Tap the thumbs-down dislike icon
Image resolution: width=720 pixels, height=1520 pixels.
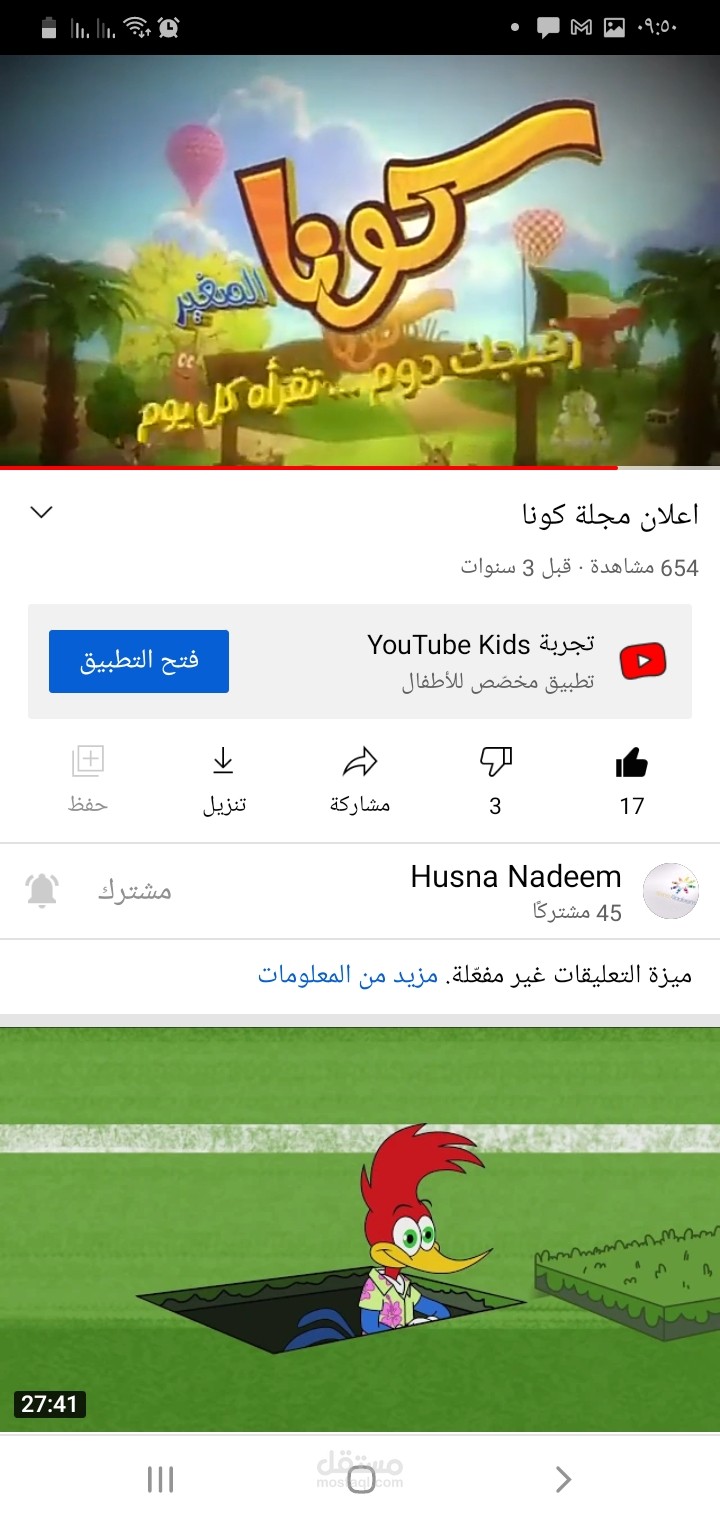pos(495,763)
